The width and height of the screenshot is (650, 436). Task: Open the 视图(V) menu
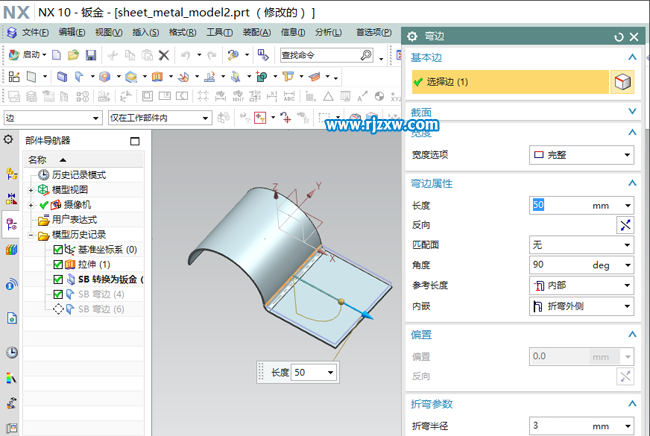(x=109, y=32)
